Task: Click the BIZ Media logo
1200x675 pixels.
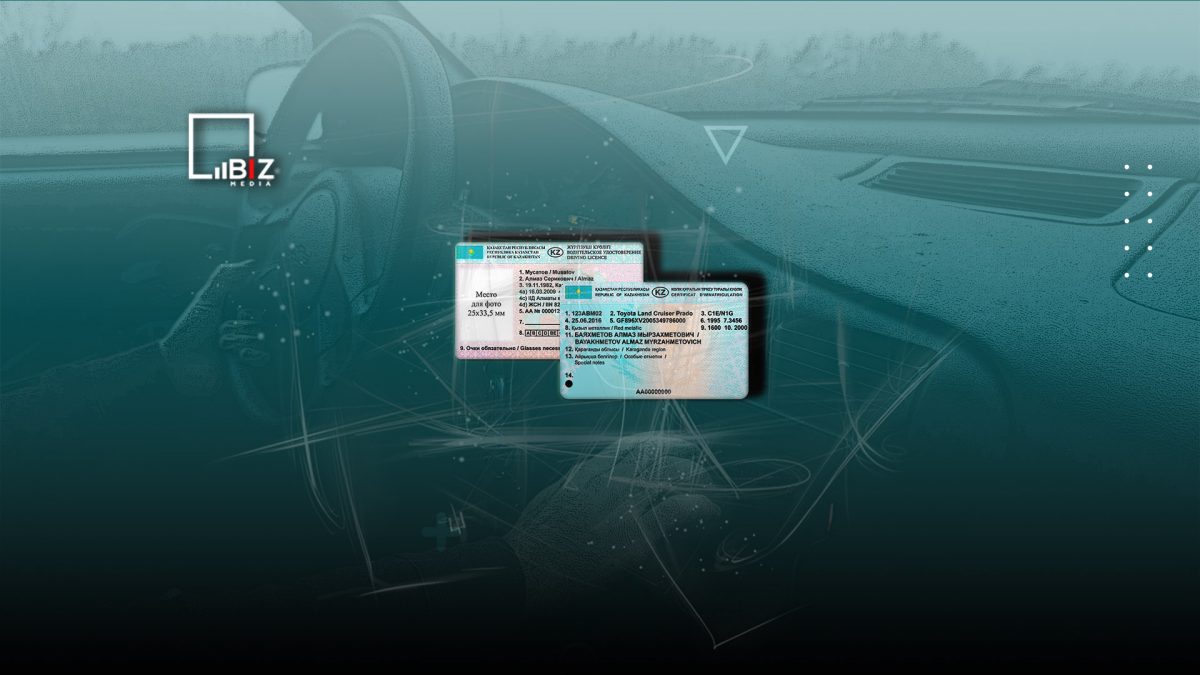Action: pyautogui.click(x=231, y=149)
